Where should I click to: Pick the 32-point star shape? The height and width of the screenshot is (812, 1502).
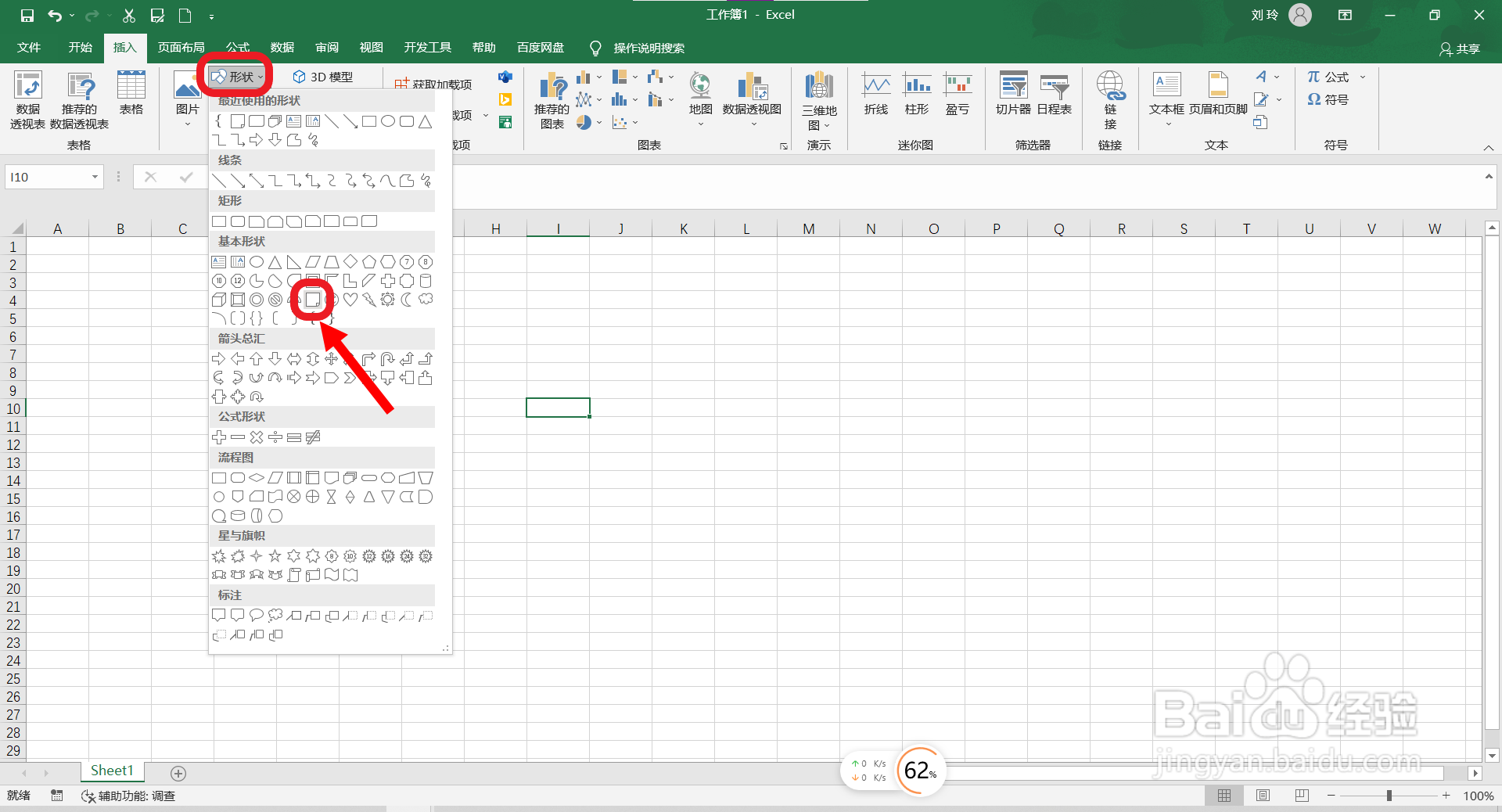pos(425,556)
